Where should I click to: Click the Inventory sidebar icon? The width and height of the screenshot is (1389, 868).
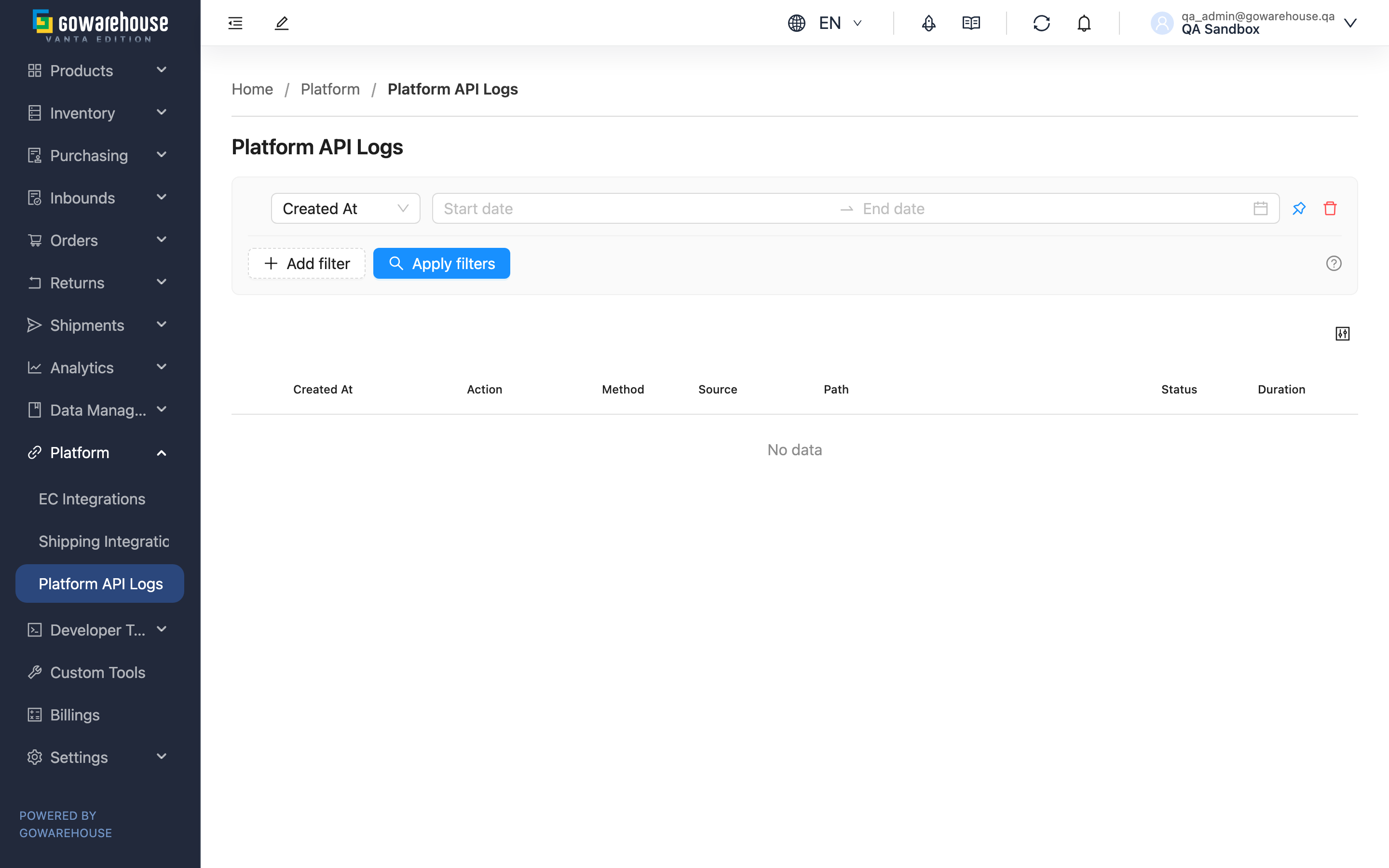click(x=35, y=113)
